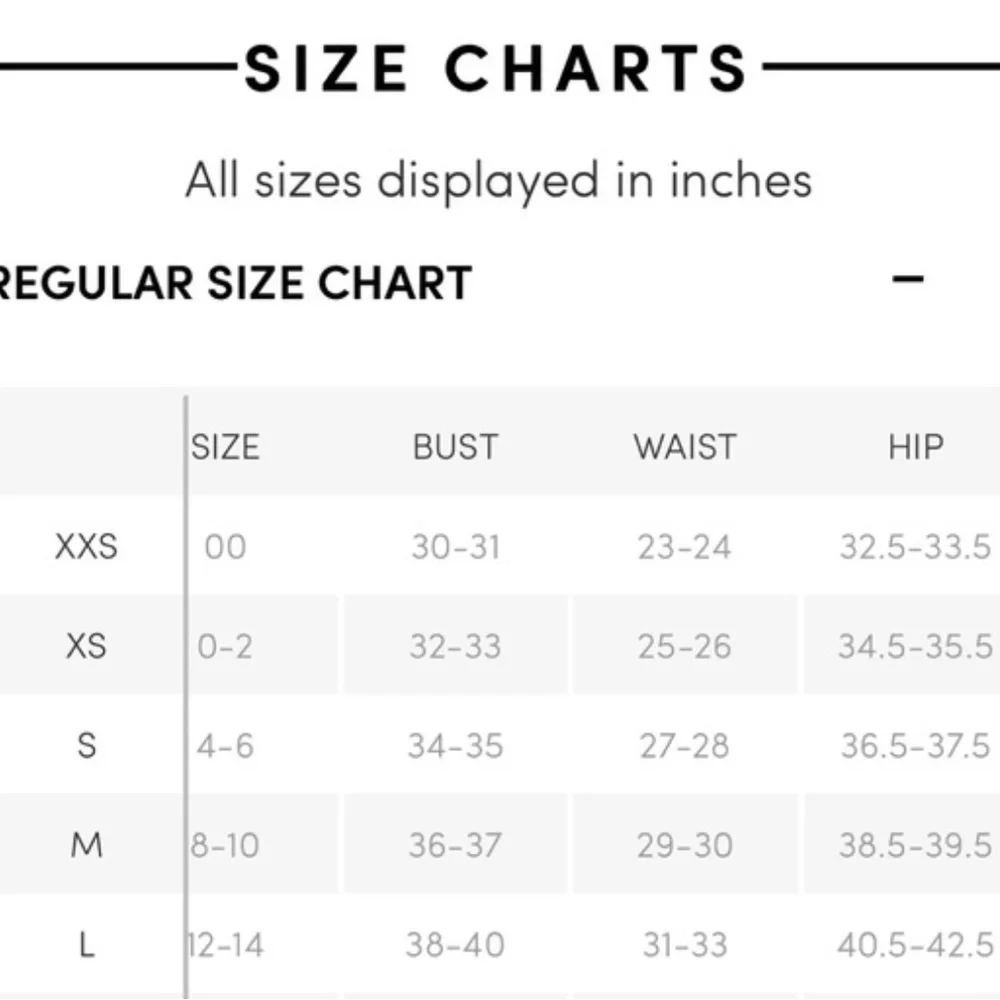Click the 34.5-35.5 hip cell

915,646
